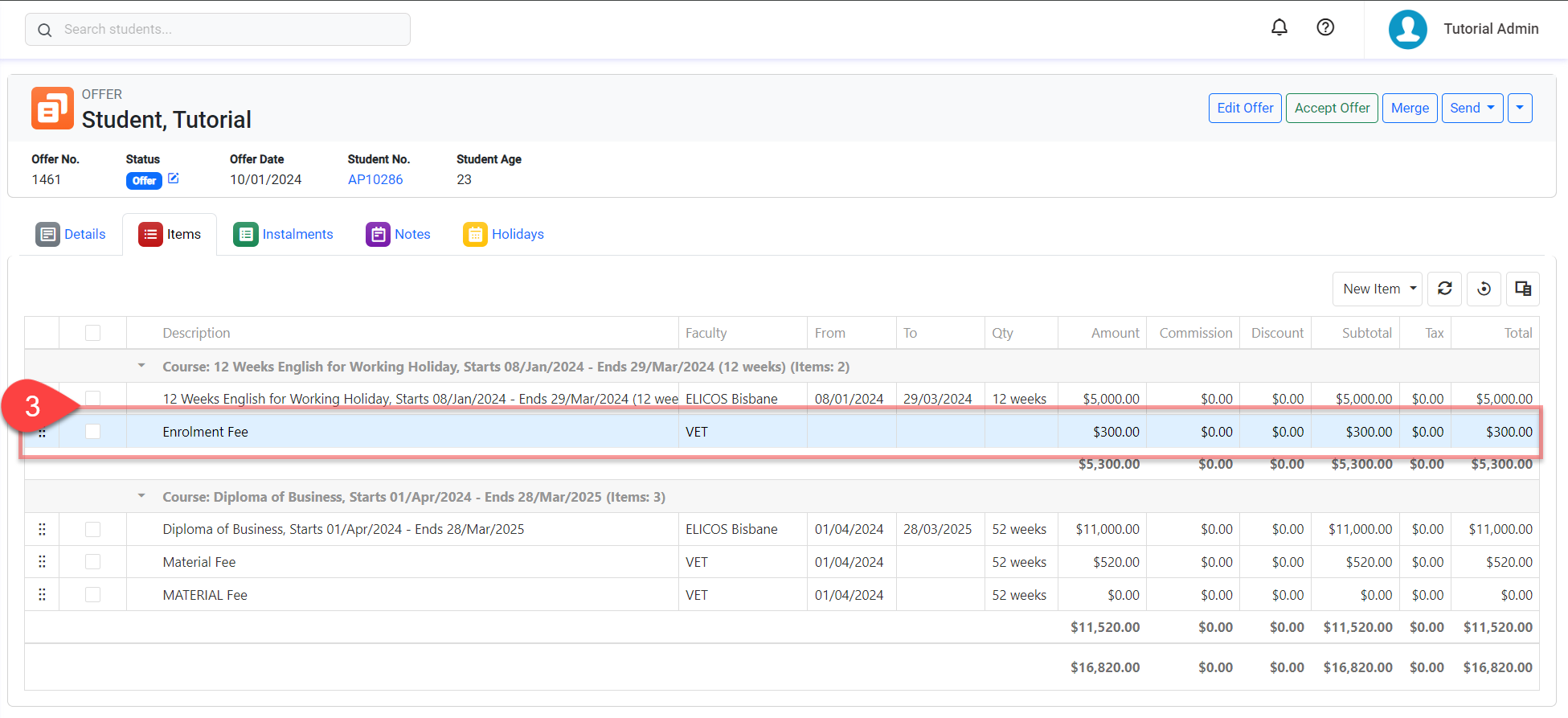Click the edit status pencil icon

174,178
